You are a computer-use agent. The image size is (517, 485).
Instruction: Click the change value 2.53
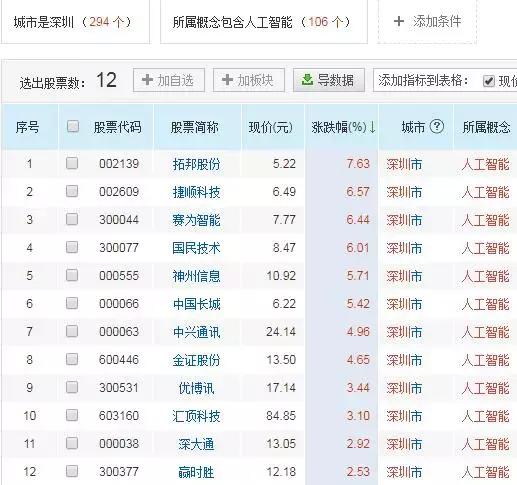358,472
